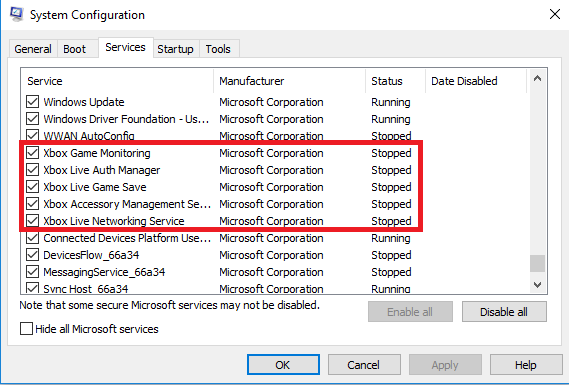Image resolution: width=569 pixels, height=385 pixels.
Task: Open the Tools tab
Action: coord(218,49)
